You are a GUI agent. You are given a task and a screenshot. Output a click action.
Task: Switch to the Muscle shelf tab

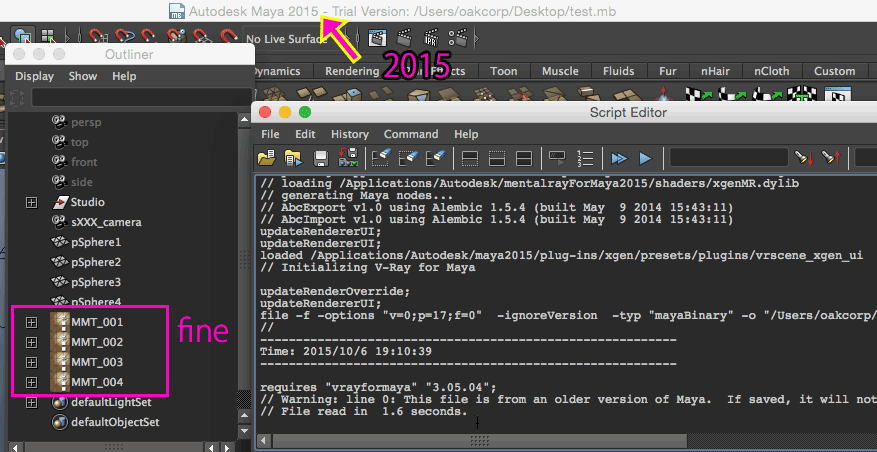[560, 71]
